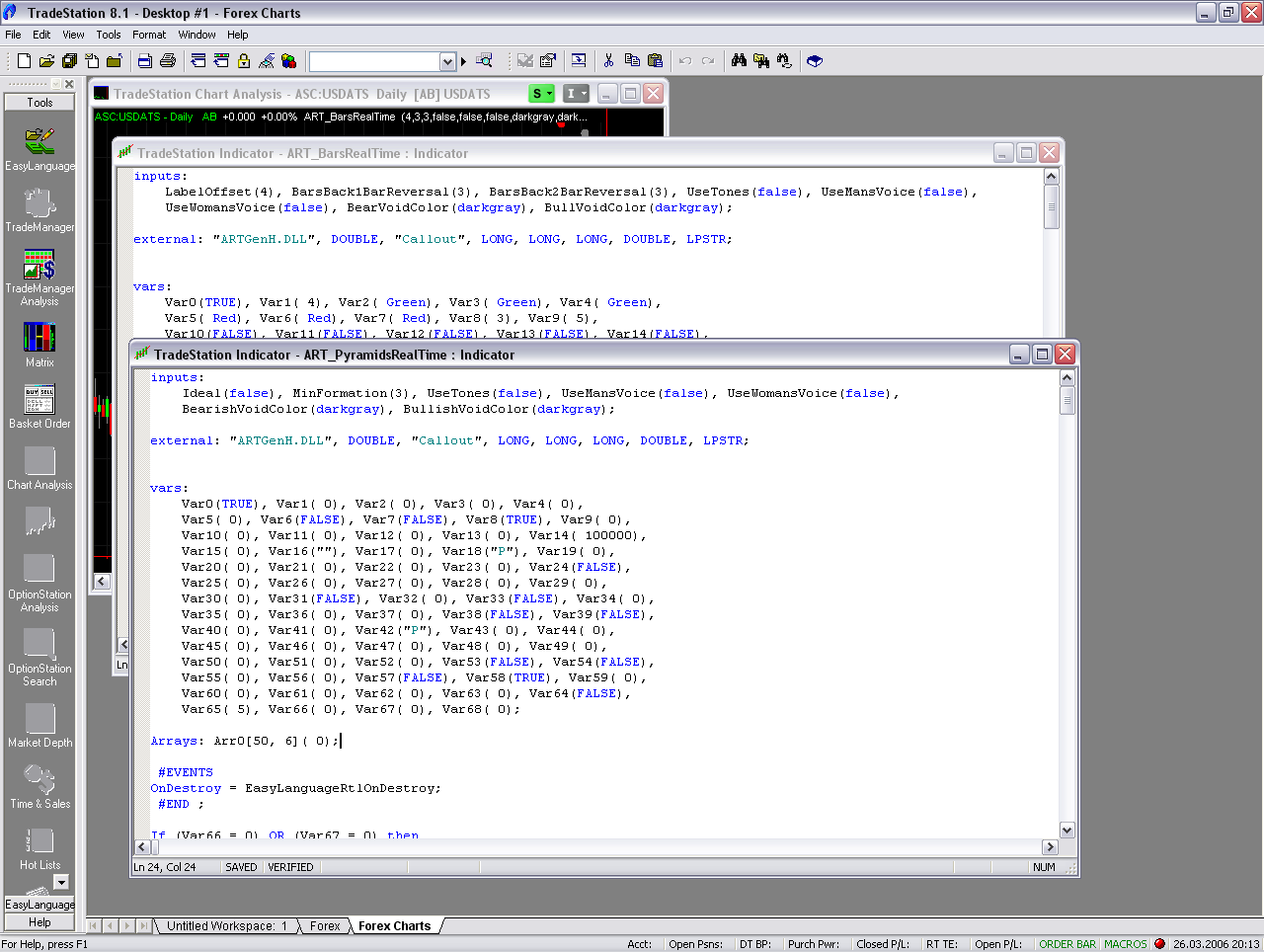Launch the Matrix window icon
Screen dimensions: 1264x952
tap(39, 339)
